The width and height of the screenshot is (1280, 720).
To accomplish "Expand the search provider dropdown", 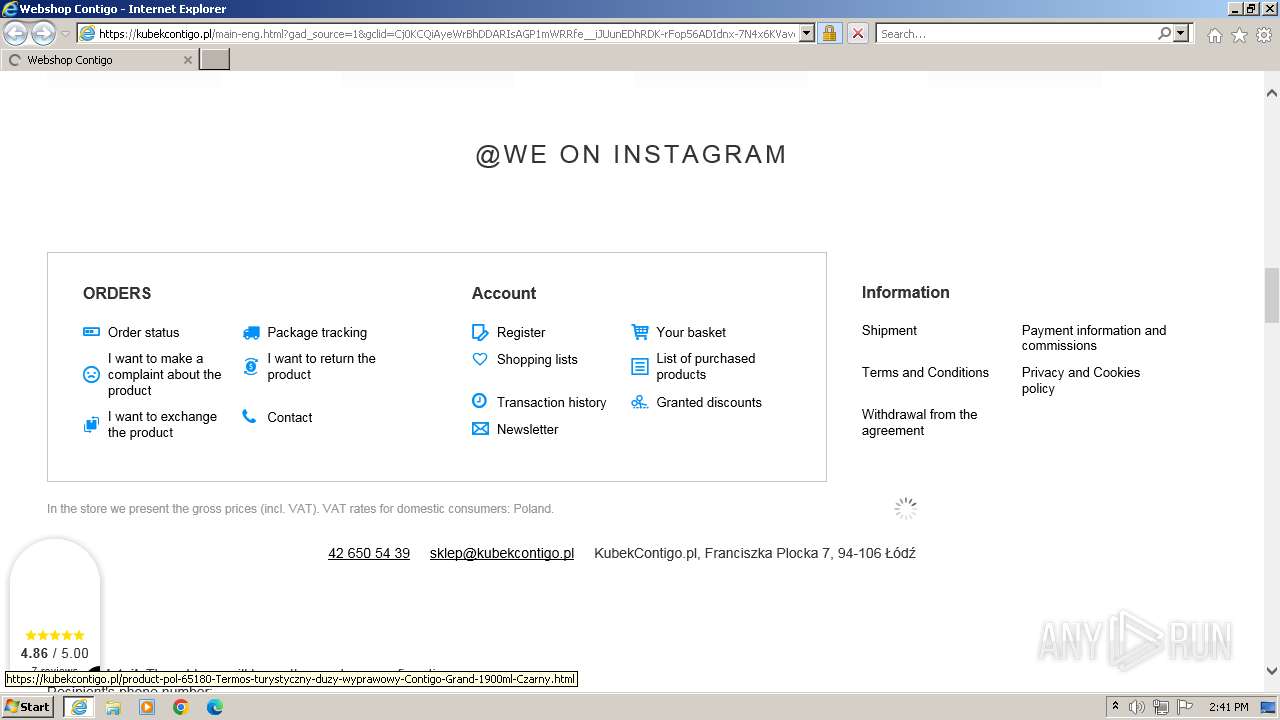I will [x=1181, y=33].
